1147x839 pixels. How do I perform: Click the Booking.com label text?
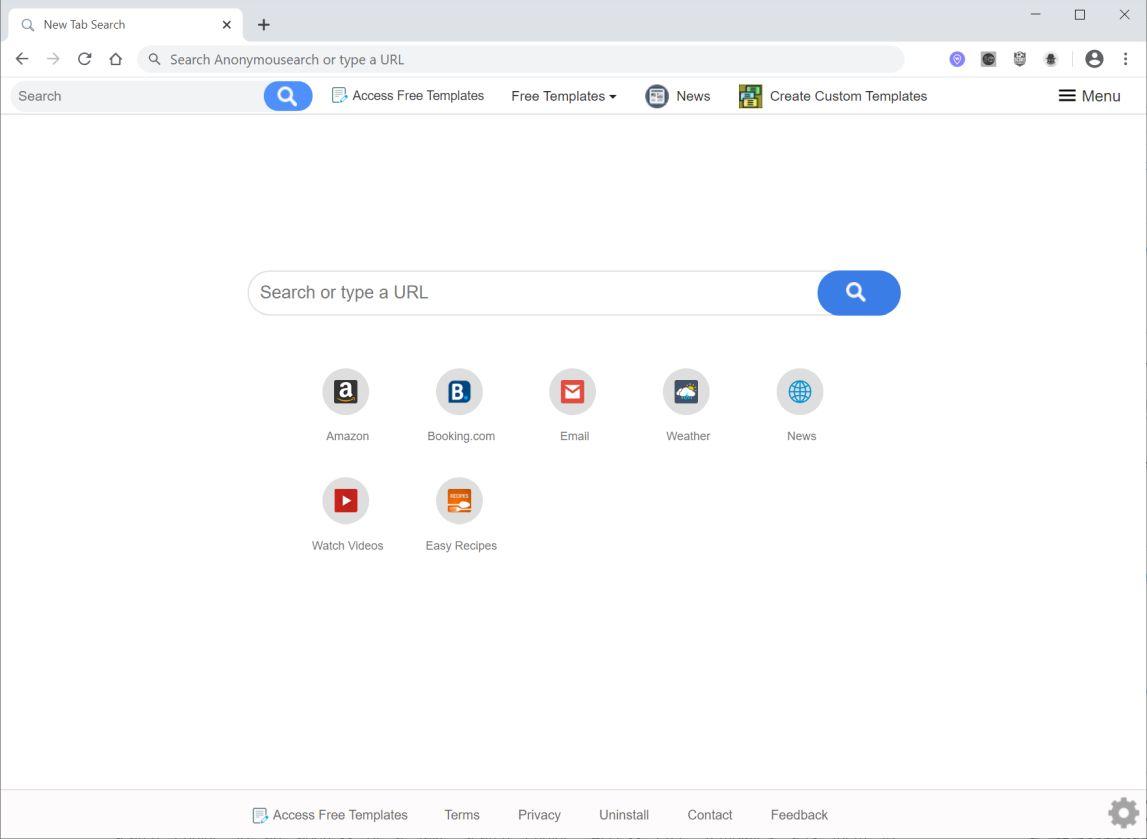coord(461,436)
